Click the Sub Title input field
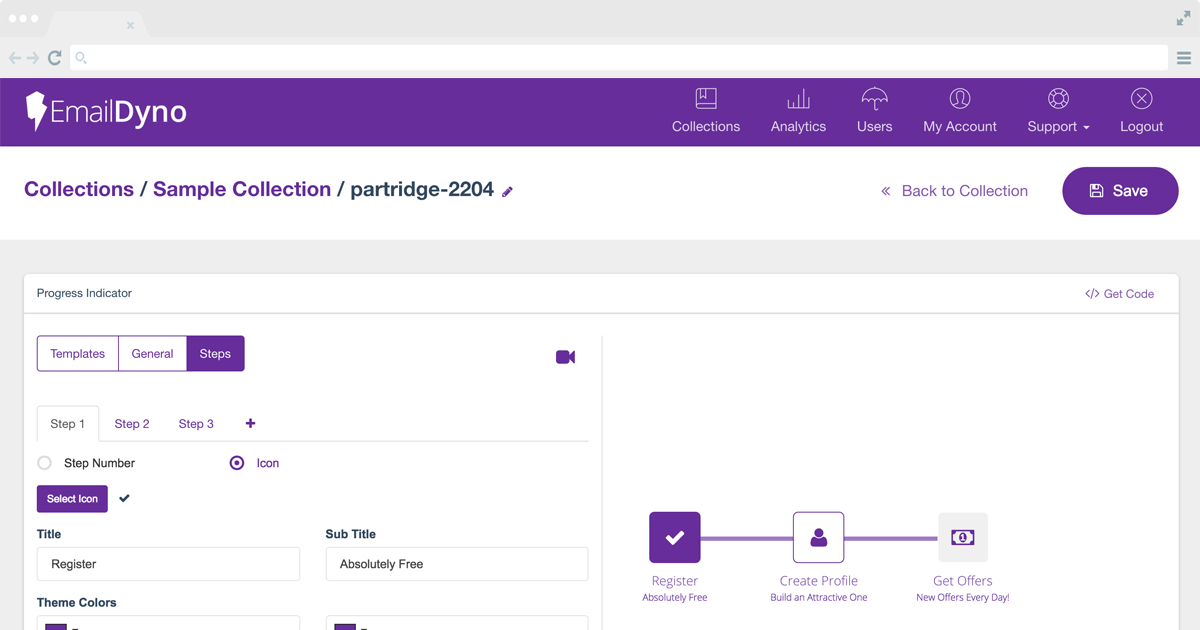Viewport: 1200px width, 630px height. [456, 564]
